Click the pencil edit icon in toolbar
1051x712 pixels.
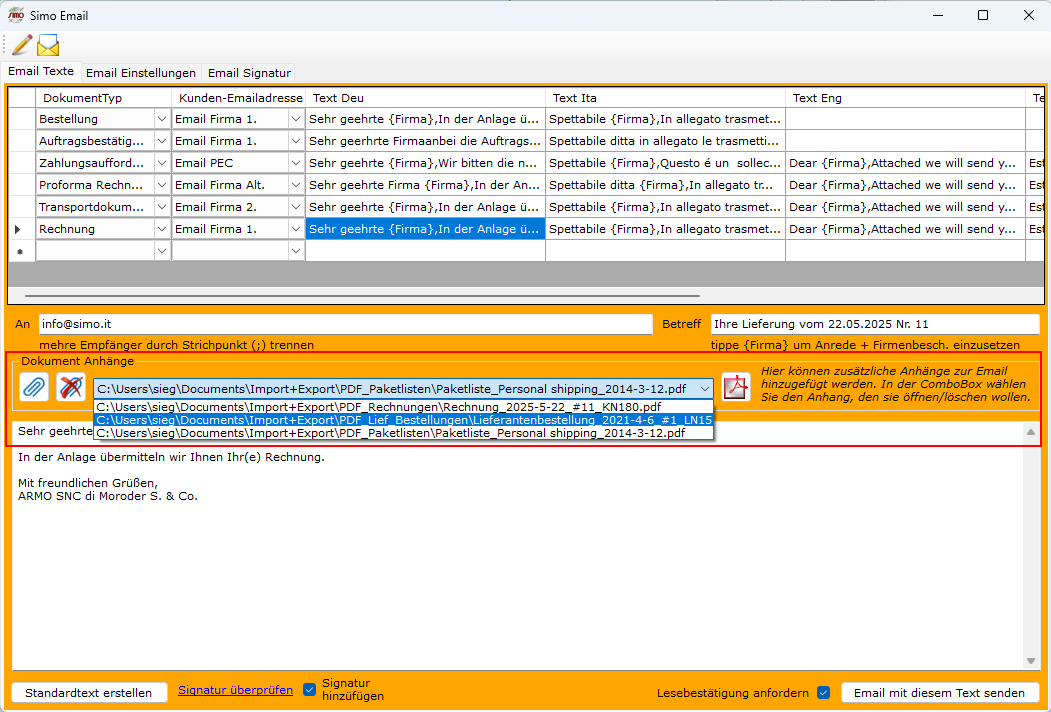pyautogui.click(x=21, y=45)
